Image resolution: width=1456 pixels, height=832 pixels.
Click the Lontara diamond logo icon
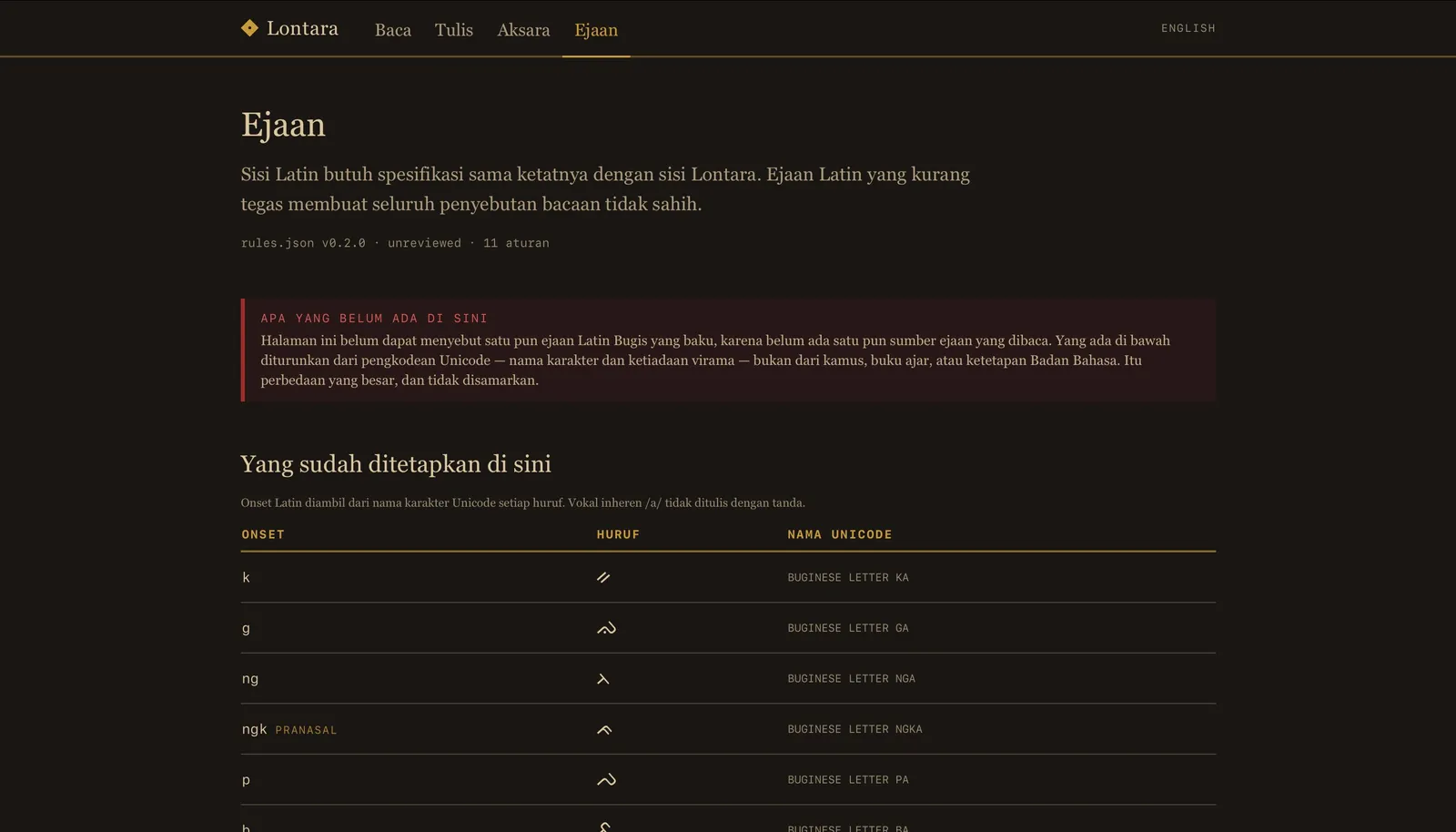tap(249, 28)
